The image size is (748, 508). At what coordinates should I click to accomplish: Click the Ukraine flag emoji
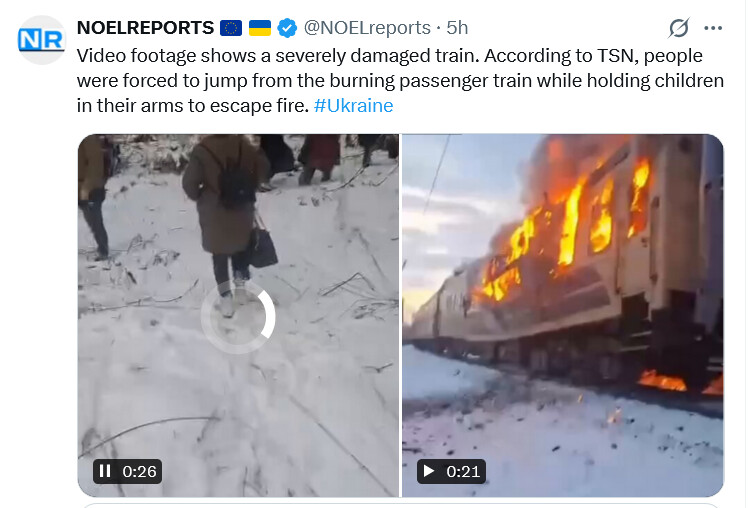(260, 28)
